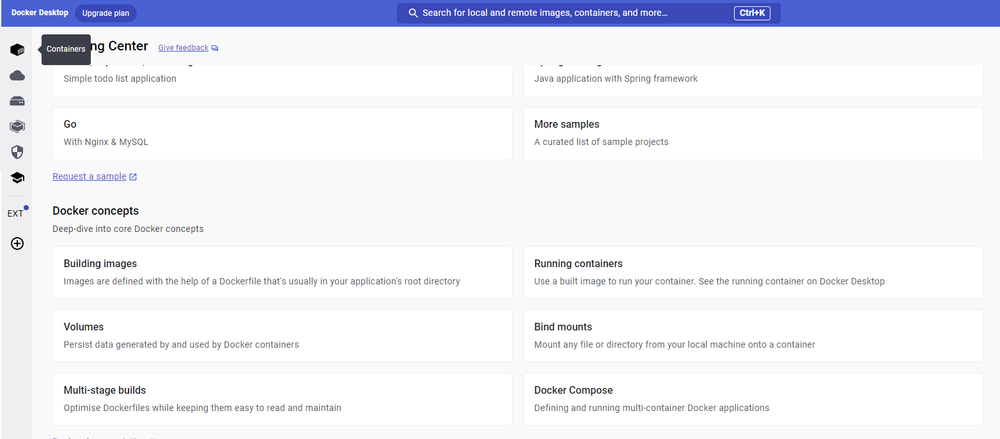This screenshot has width=1000, height=439.
Task: Click 'Deep-dive into core Docker concepts' text
Action: (x=128, y=228)
